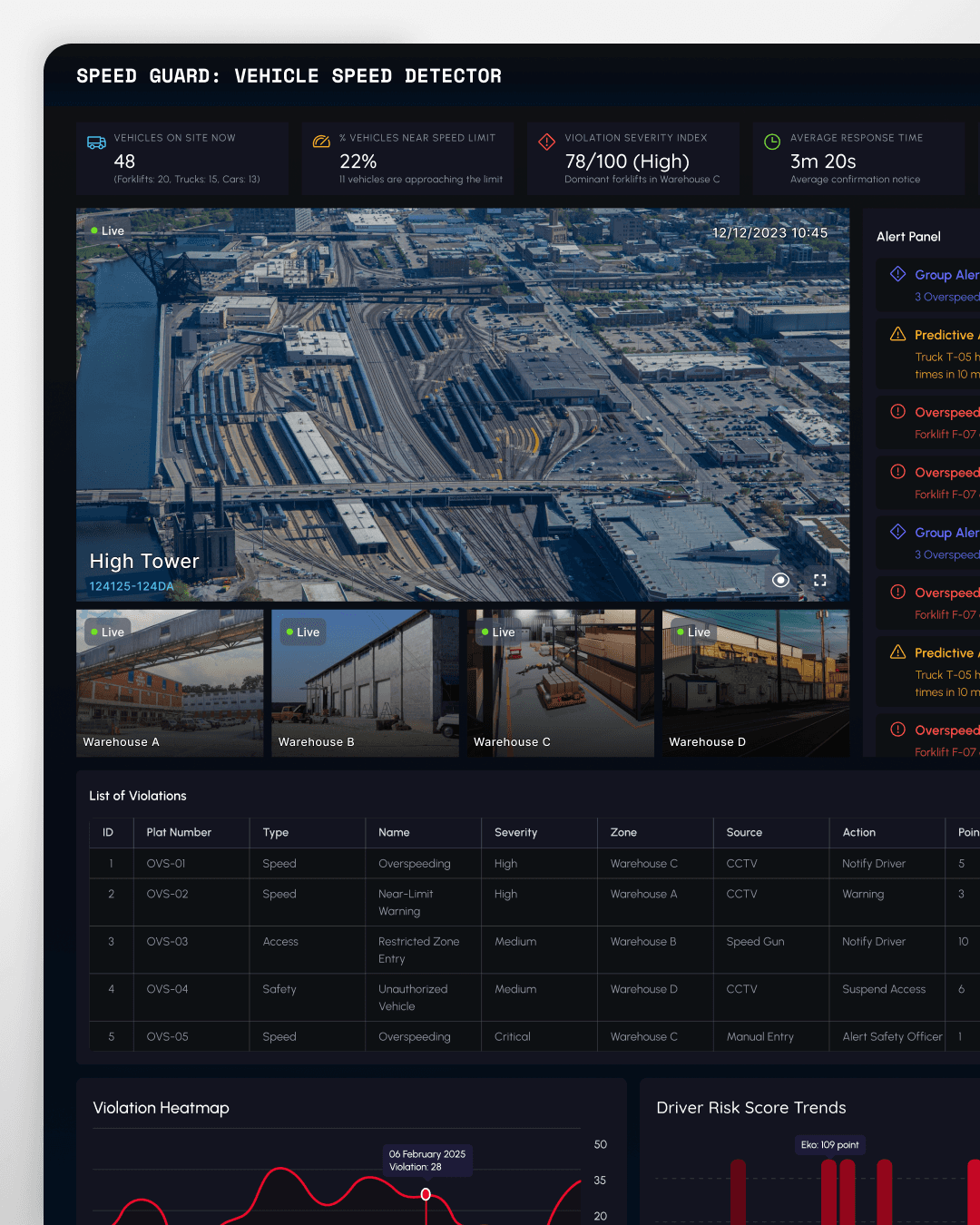Click Speed Gun source for OVS-03
This screenshot has width=980, height=1225.
click(755, 941)
